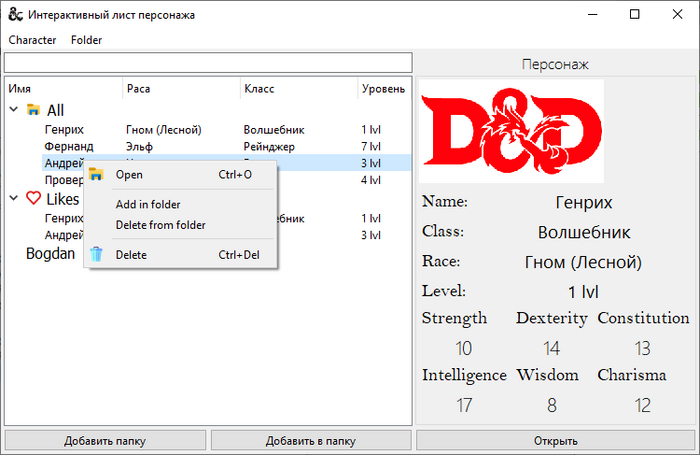Click the Level value 1 lvl in panel
Image resolution: width=700 pixels, height=455 pixels.
tap(583, 292)
